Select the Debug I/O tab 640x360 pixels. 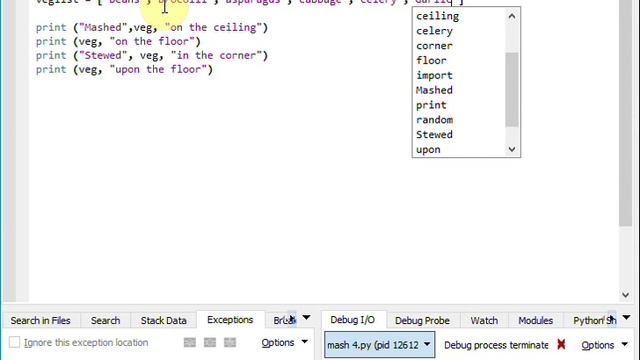pos(352,320)
